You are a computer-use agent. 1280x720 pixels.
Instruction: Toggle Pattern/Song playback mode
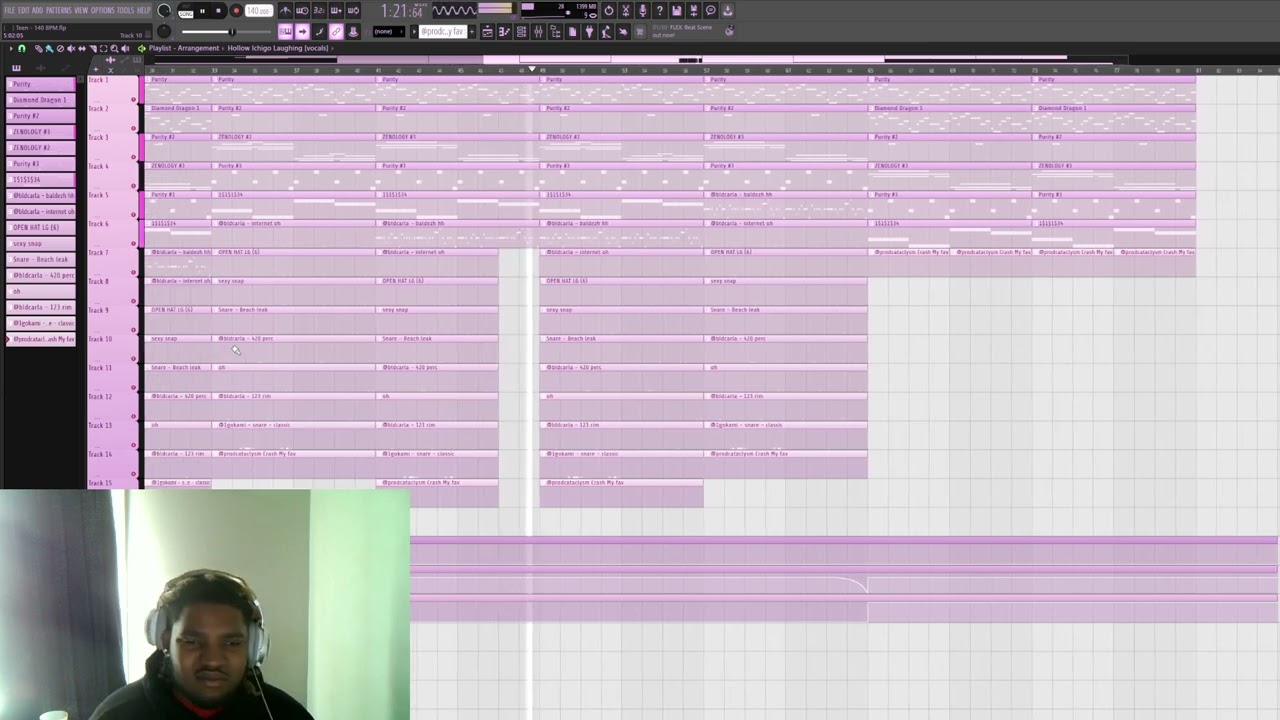point(186,12)
